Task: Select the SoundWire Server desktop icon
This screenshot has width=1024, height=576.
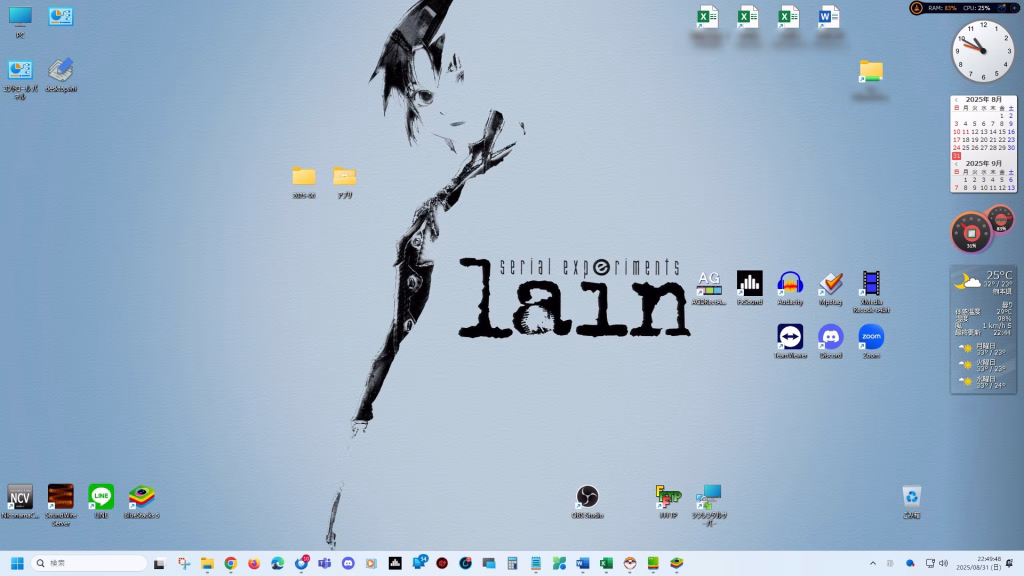Action: tap(61, 504)
